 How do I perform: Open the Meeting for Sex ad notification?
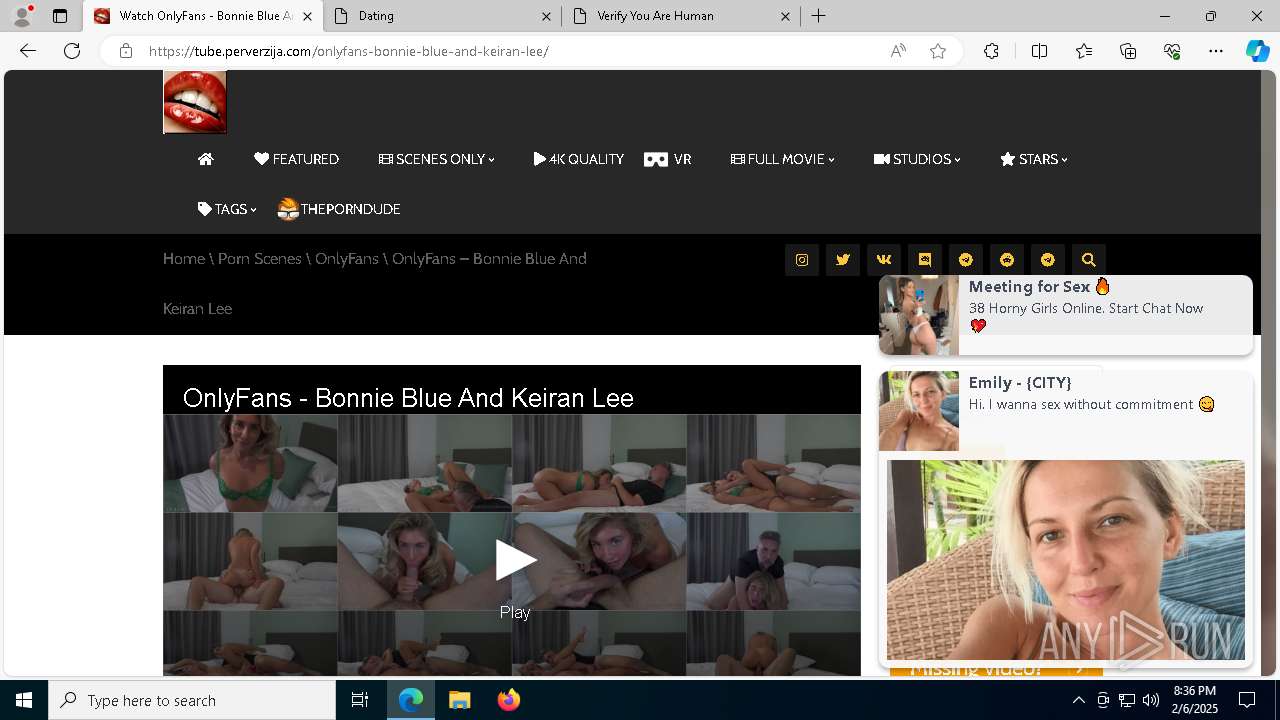click(1066, 315)
